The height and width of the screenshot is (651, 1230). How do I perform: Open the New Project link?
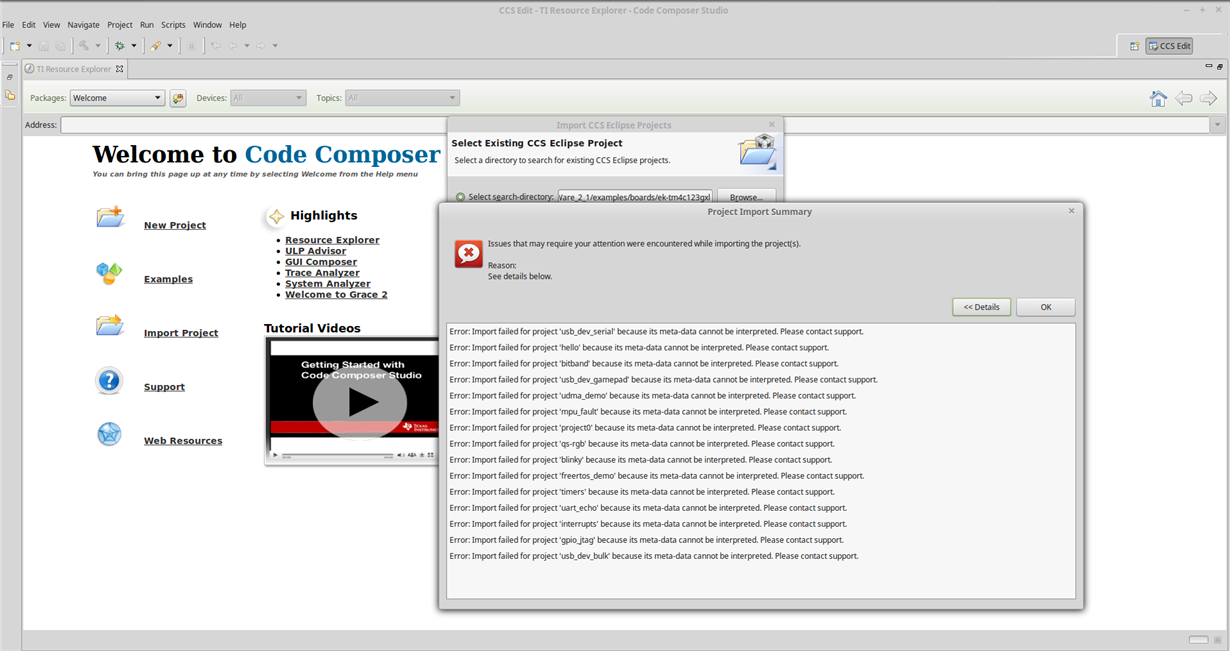pos(175,225)
